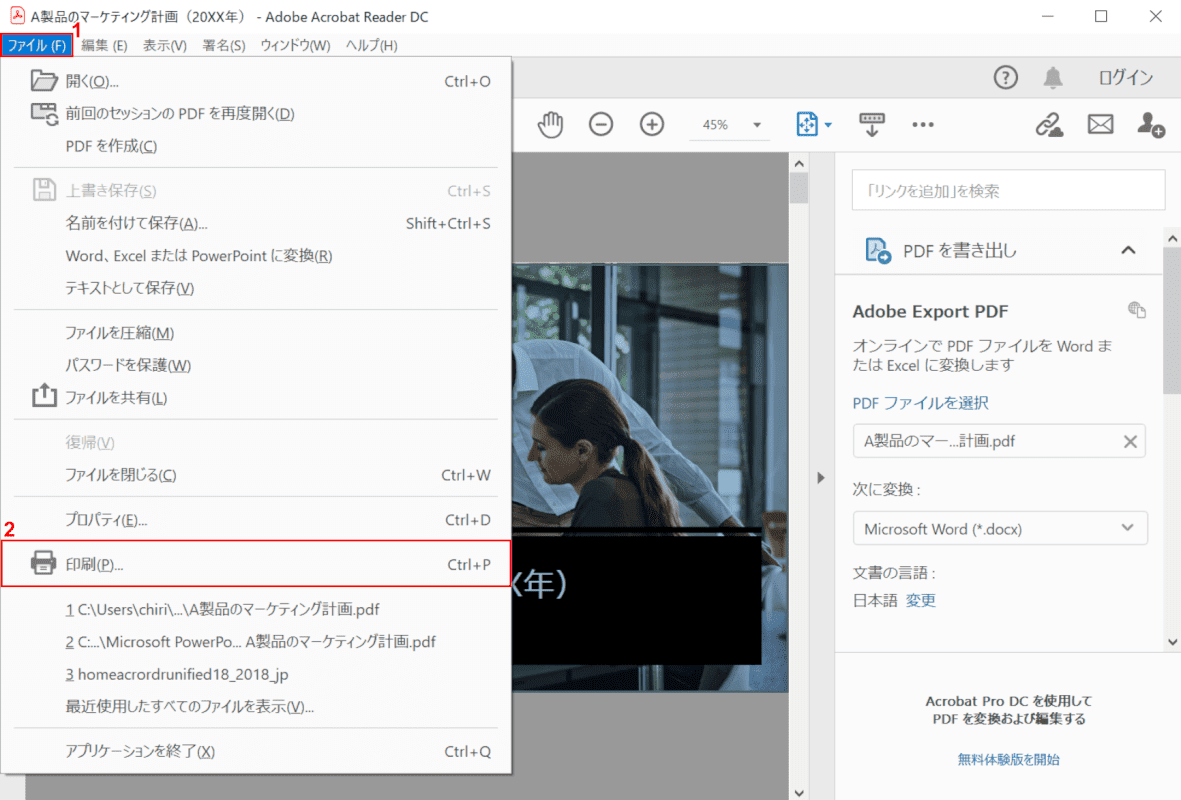Choose ファイルを共有(L)
1181x800 pixels.
(x=256, y=397)
